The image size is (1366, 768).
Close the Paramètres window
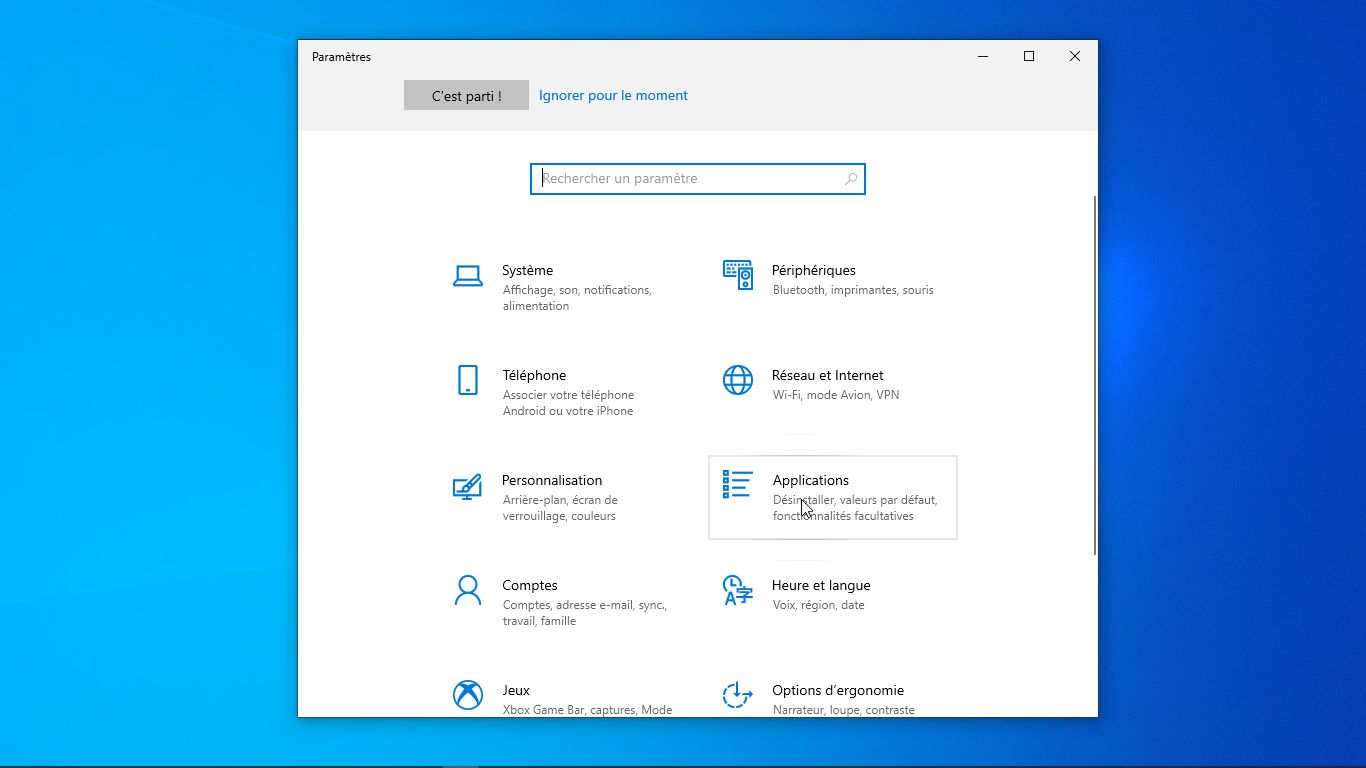1074,57
